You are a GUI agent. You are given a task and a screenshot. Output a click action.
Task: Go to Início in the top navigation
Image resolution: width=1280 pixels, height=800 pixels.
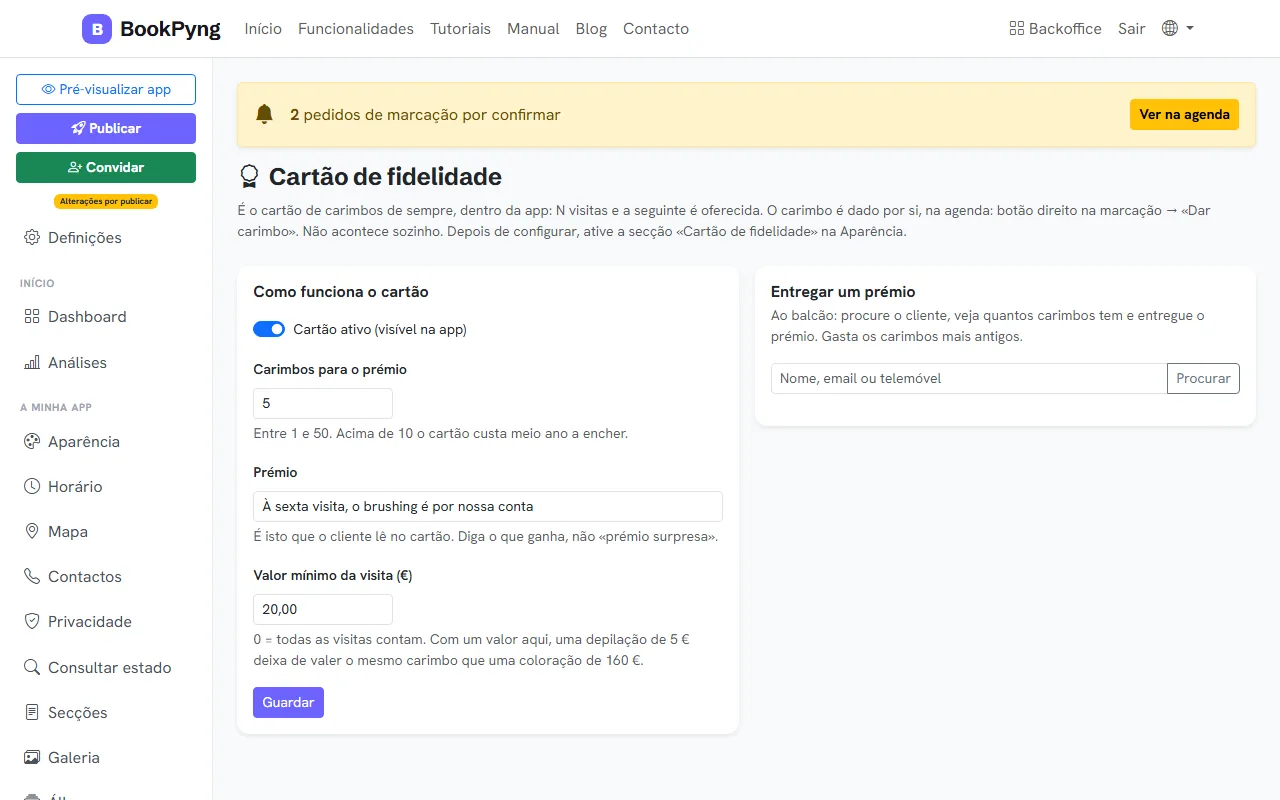coord(263,29)
